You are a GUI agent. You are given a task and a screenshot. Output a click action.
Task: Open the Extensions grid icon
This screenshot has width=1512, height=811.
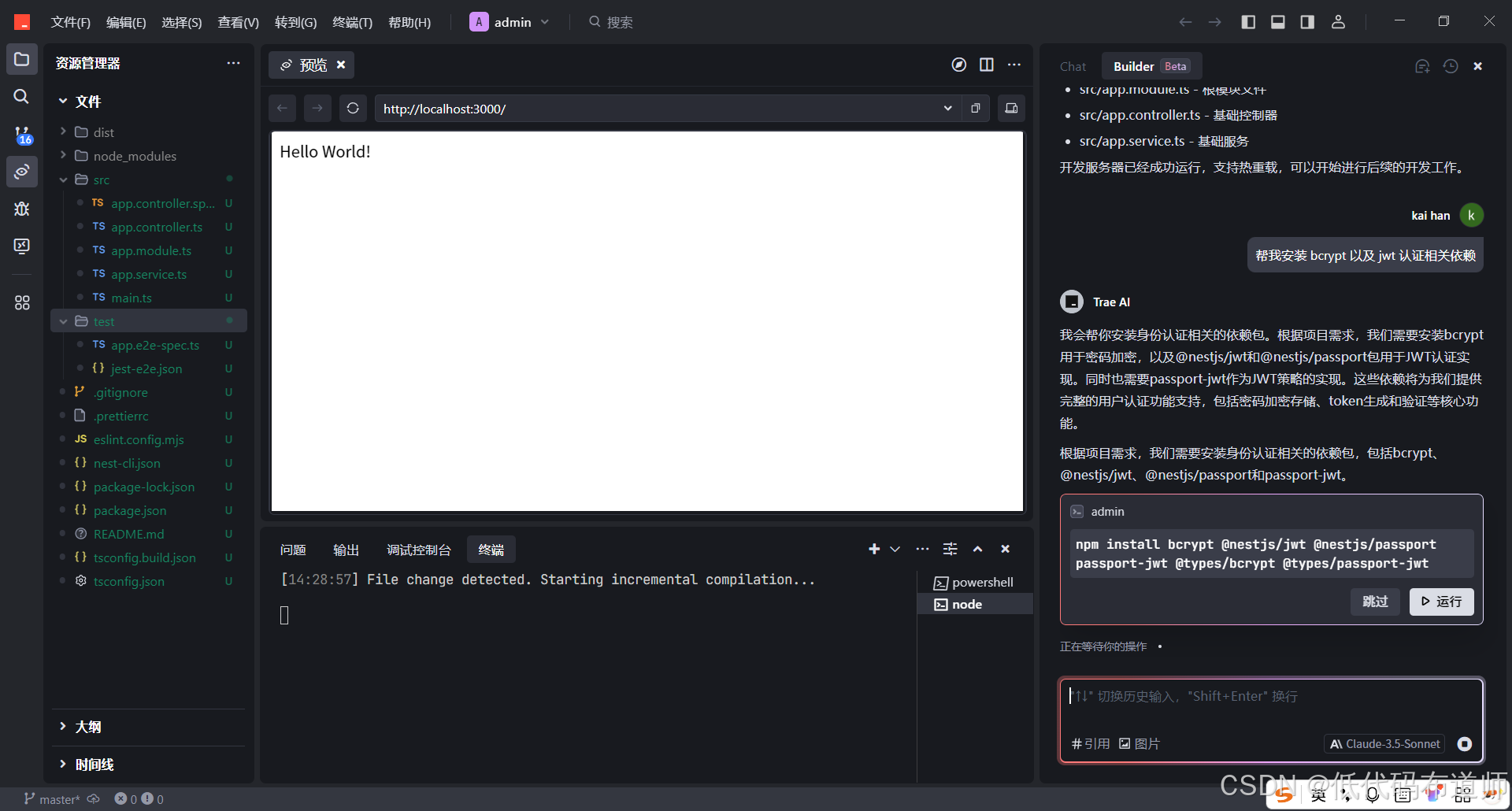[x=22, y=302]
